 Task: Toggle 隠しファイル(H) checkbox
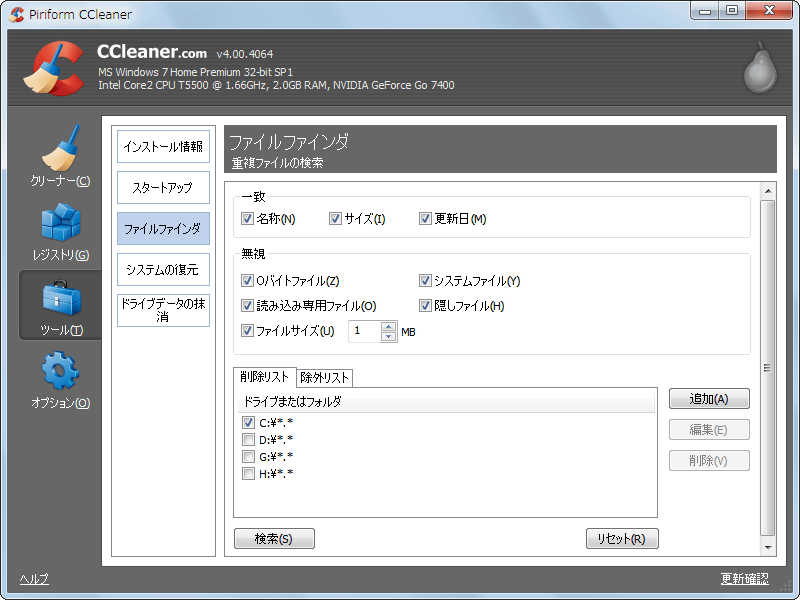click(425, 306)
